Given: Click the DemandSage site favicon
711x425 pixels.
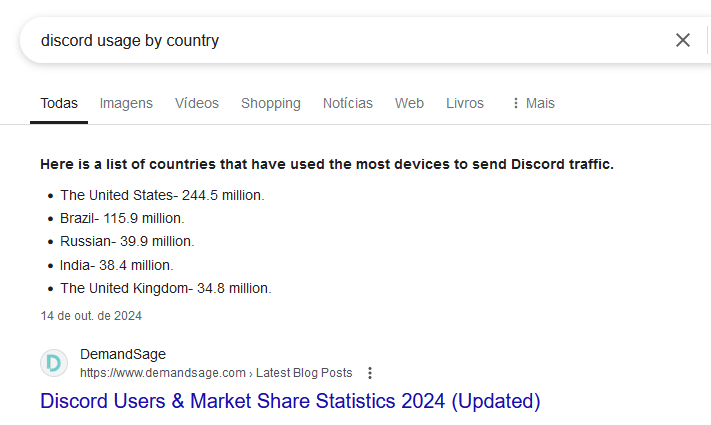Looking at the screenshot, I should (54, 363).
